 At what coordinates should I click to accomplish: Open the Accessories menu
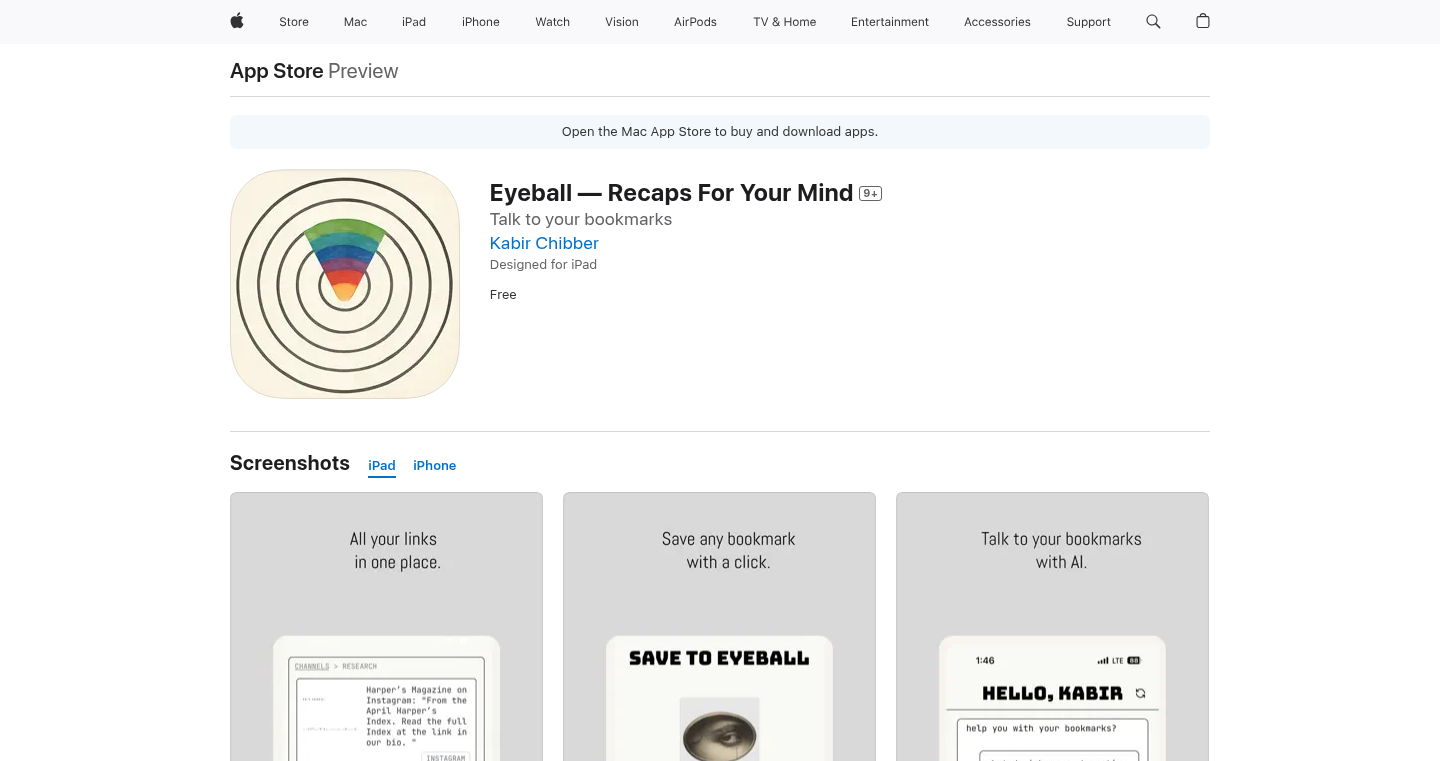[997, 22]
